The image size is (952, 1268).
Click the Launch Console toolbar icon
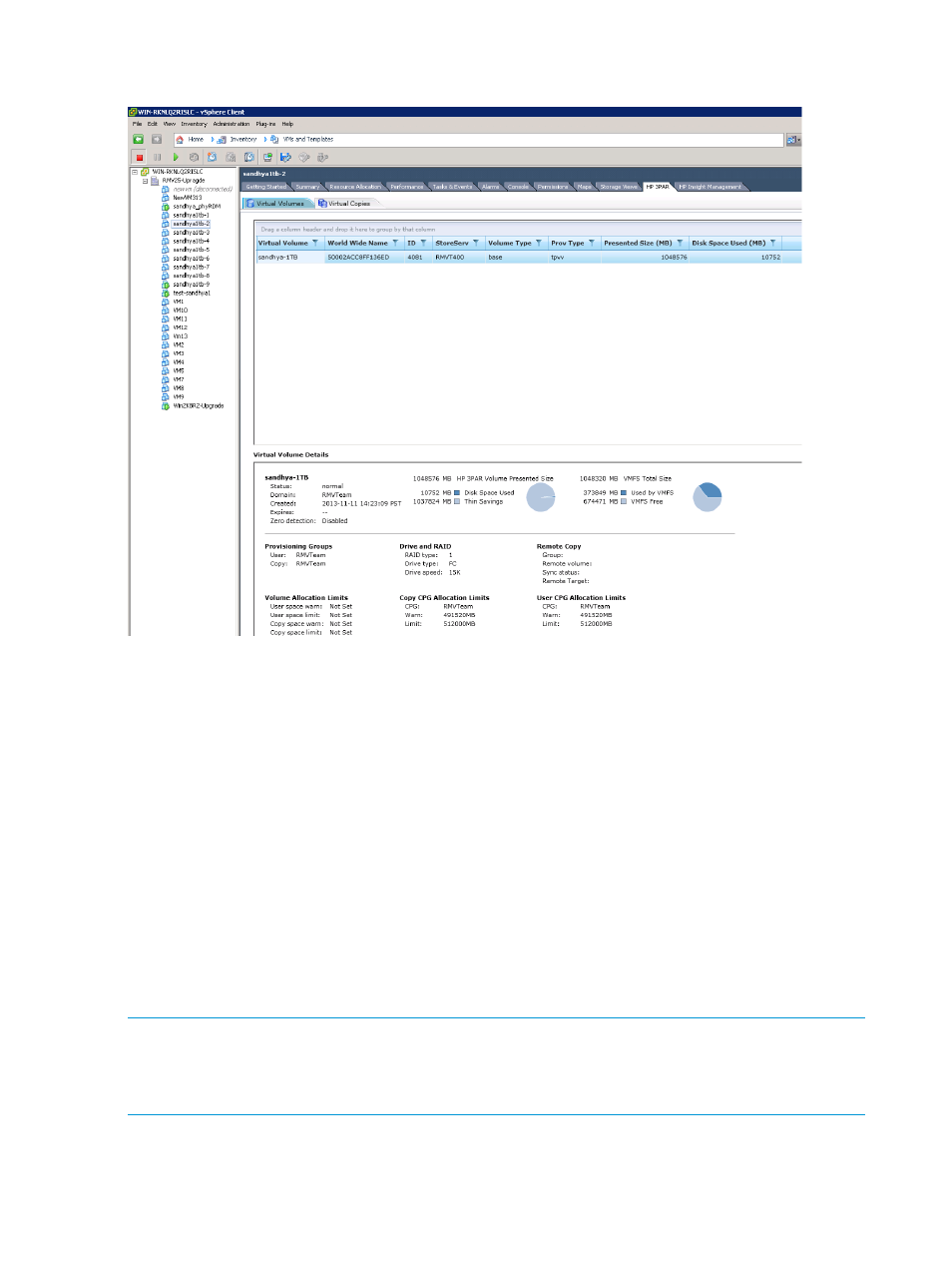coord(267,157)
